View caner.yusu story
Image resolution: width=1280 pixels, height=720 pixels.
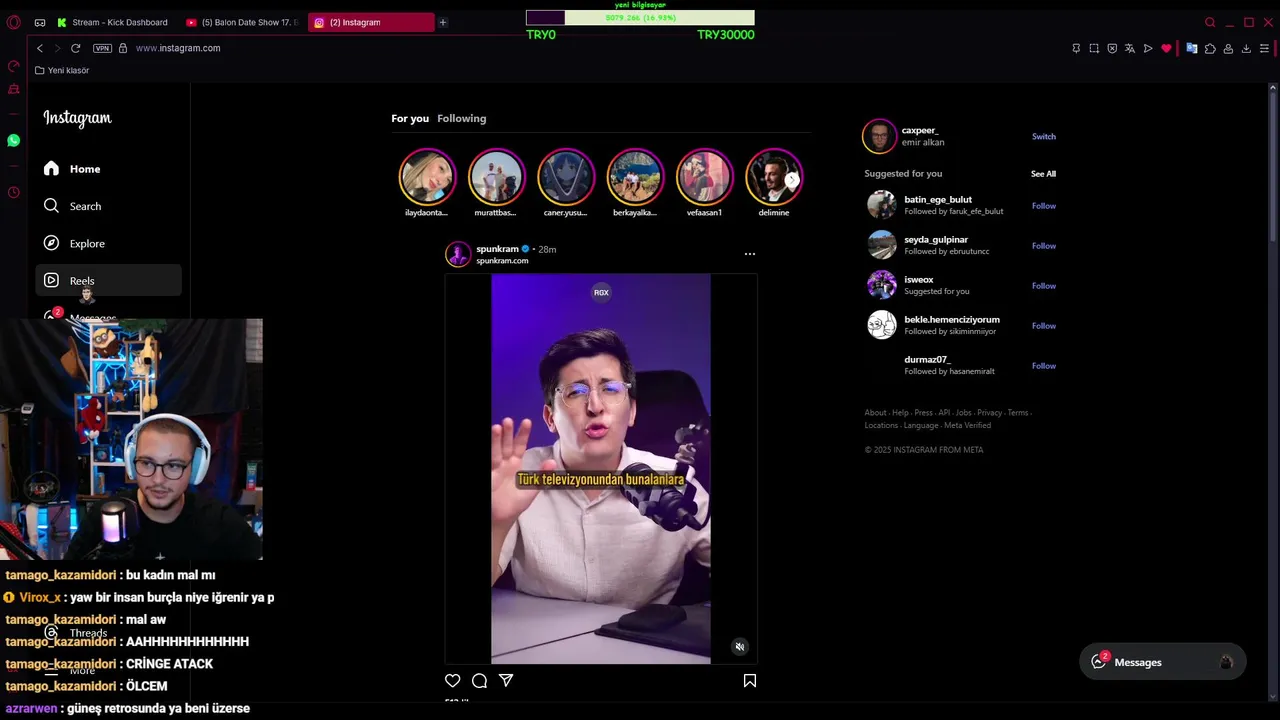(565, 177)
